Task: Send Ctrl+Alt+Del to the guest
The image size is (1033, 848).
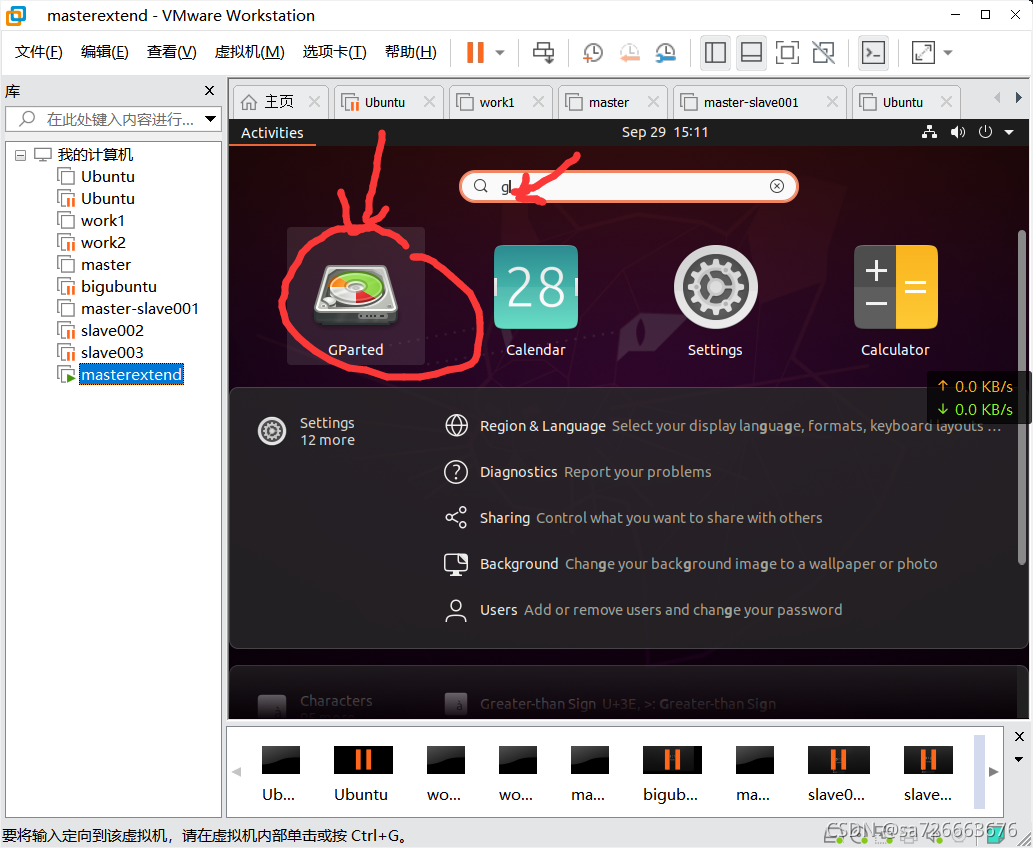Action: (543, 52)
